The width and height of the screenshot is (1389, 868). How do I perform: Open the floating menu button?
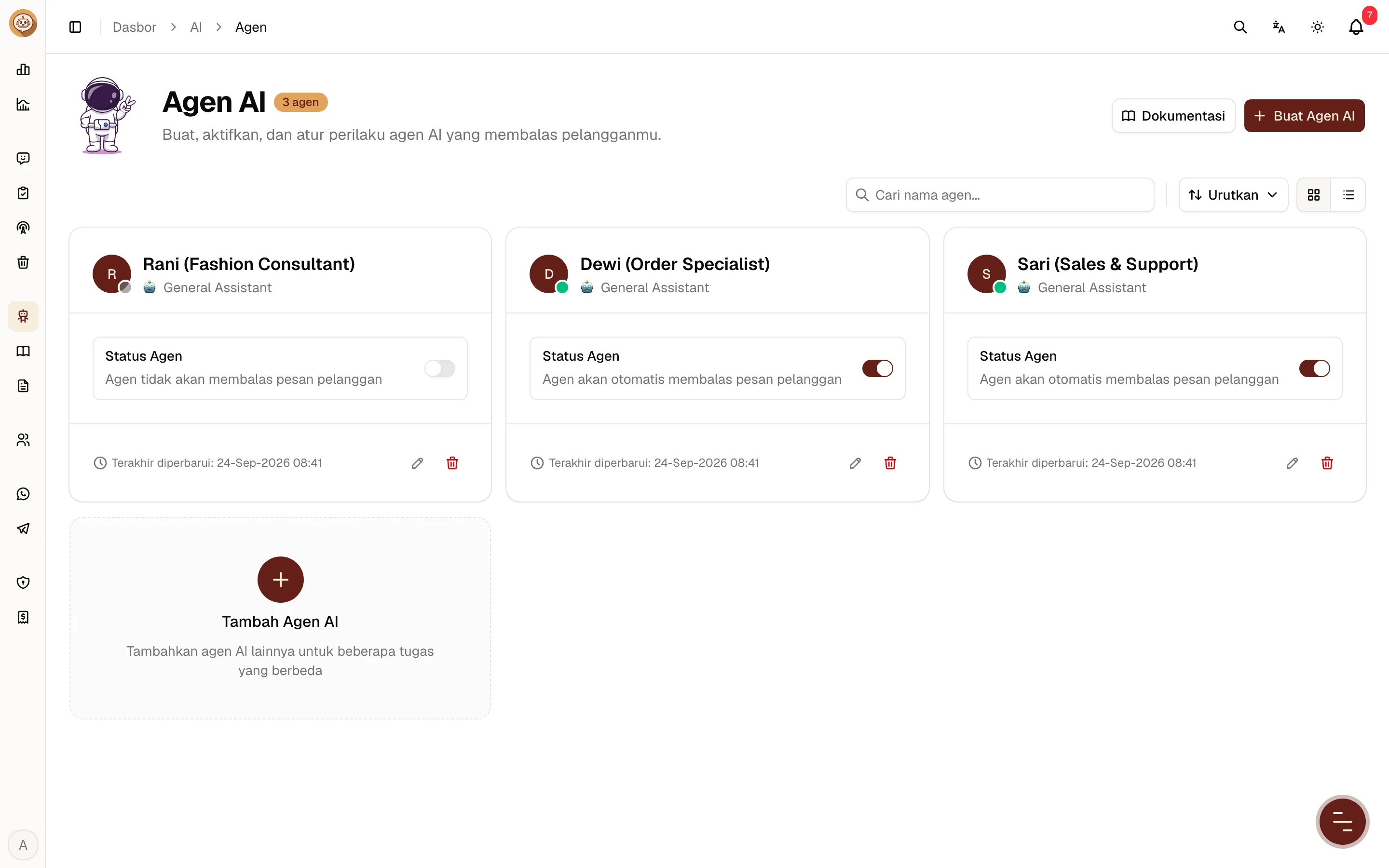tap(1342, 821)
